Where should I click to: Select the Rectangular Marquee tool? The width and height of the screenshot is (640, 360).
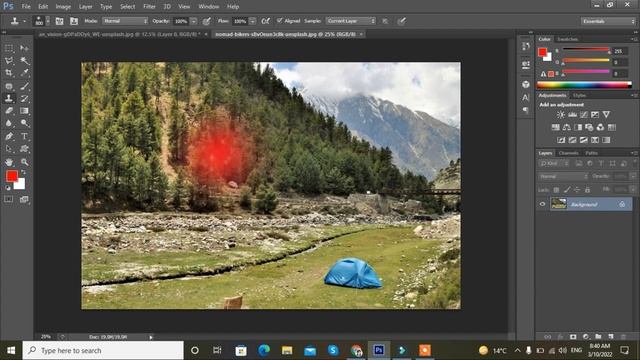pos(9,48)
